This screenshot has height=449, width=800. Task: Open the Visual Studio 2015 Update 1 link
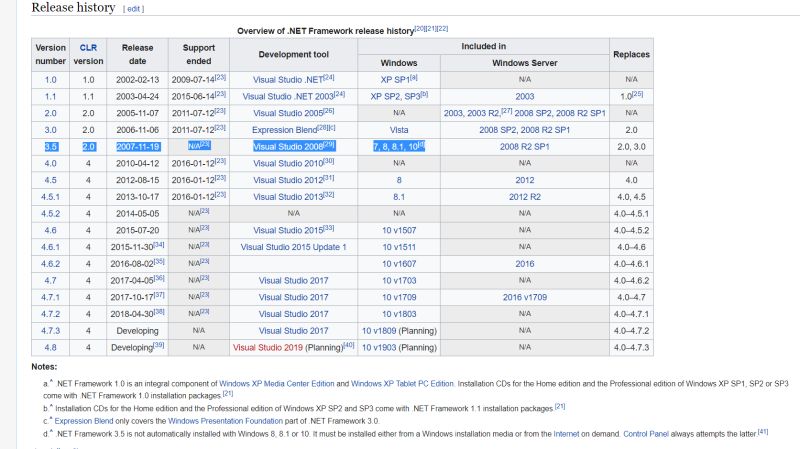pos(293,247)
